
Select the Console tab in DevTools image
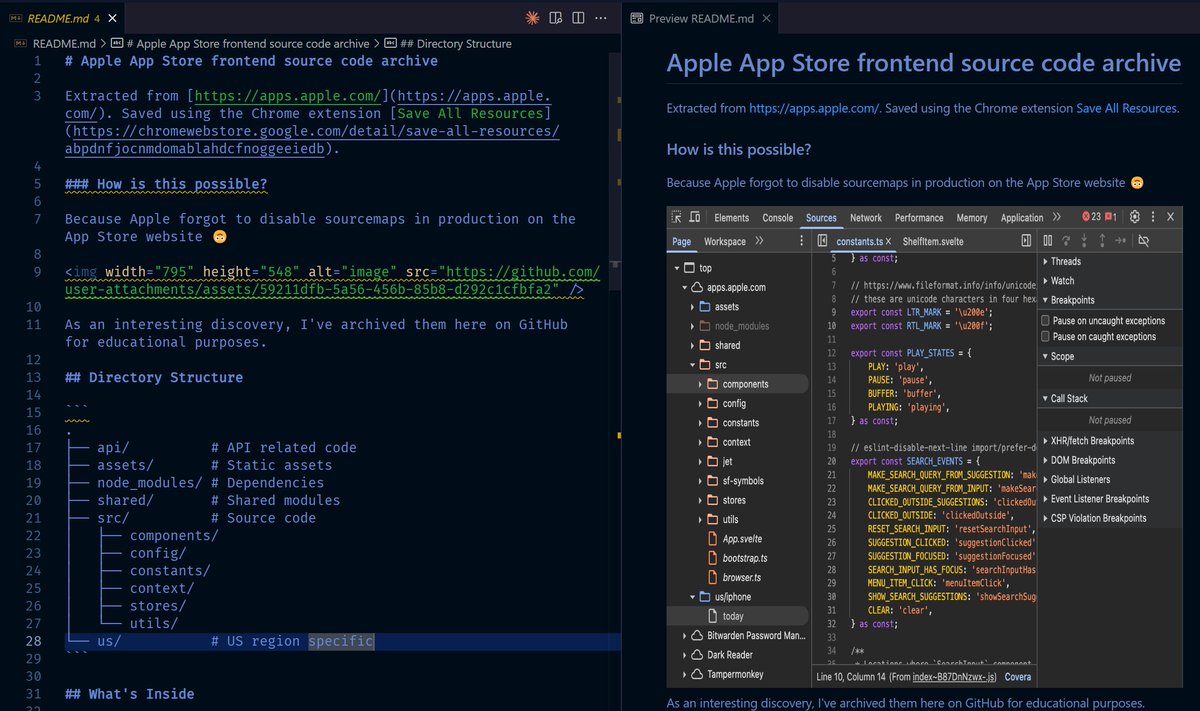pyautogui.click(x=777, y=217)
